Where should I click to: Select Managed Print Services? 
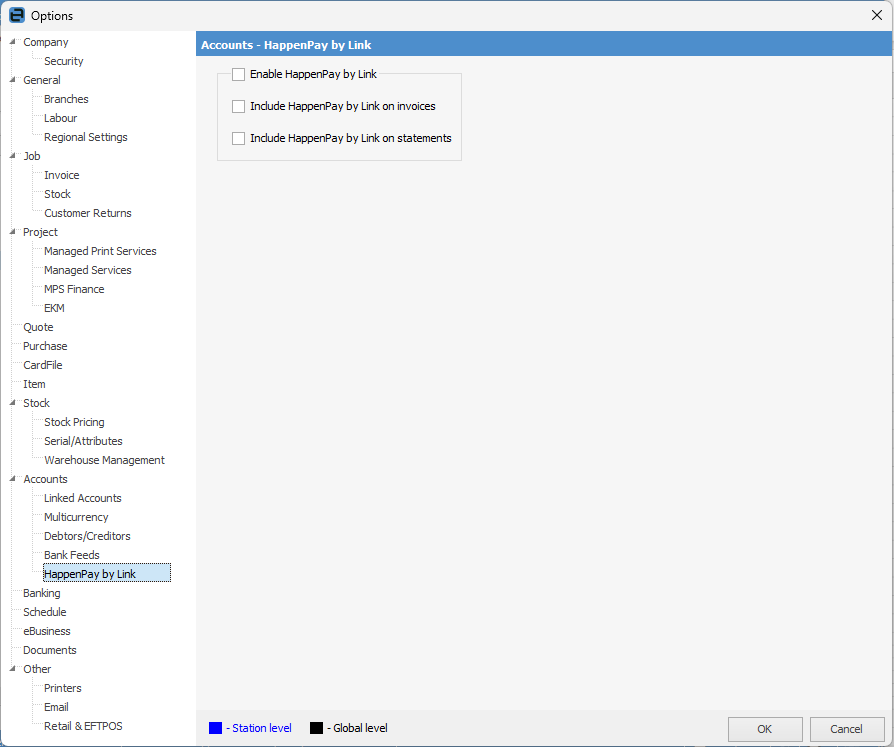click(100, 251)
